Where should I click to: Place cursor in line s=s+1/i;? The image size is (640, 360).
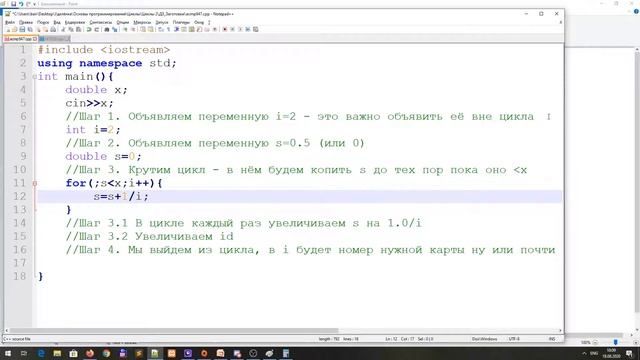121,196
